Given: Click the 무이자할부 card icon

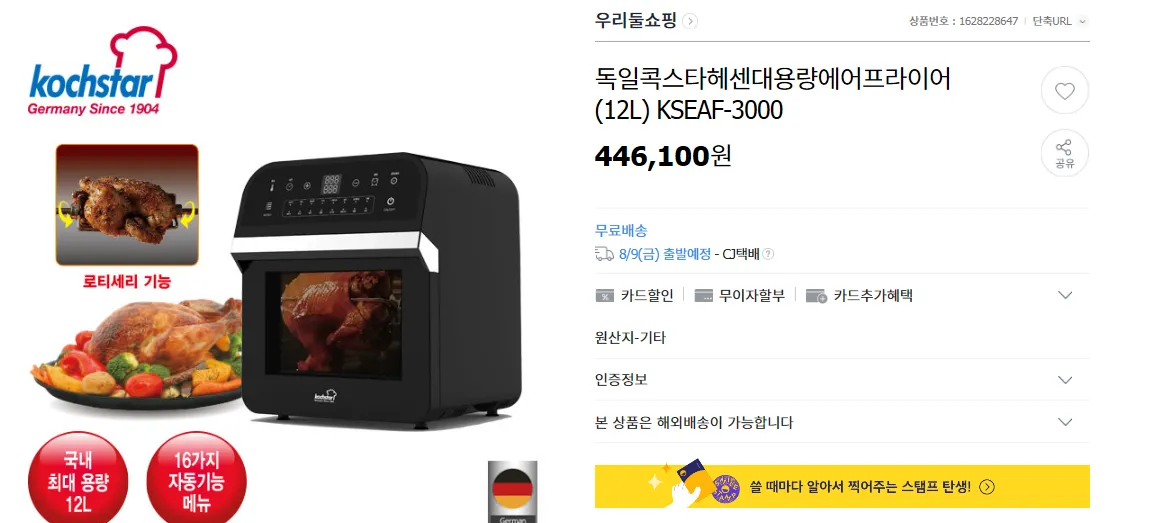Looking at the screenshot, I should point(703,296).
